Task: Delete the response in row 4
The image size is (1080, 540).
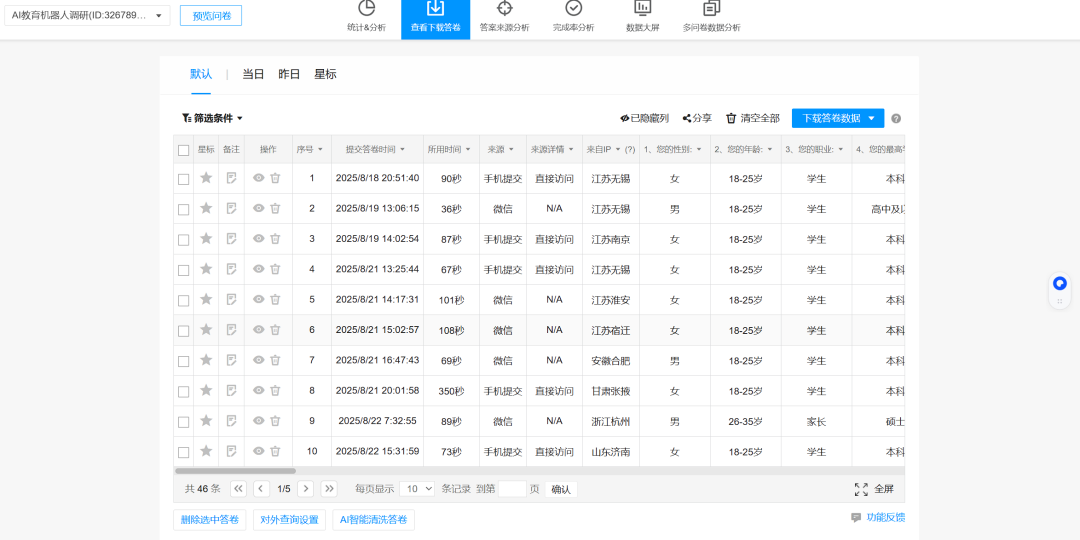Action: 276,269
